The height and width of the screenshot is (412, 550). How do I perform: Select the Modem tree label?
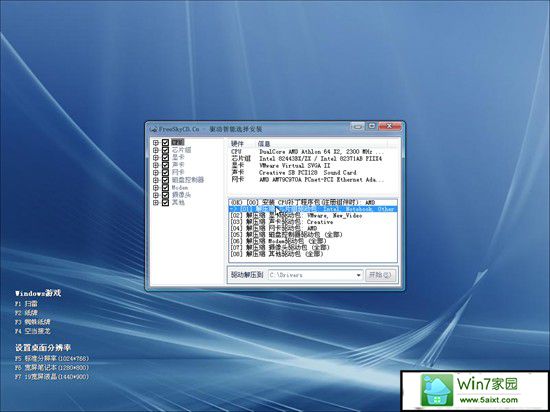pyautogui.click(x=180, y=188)
